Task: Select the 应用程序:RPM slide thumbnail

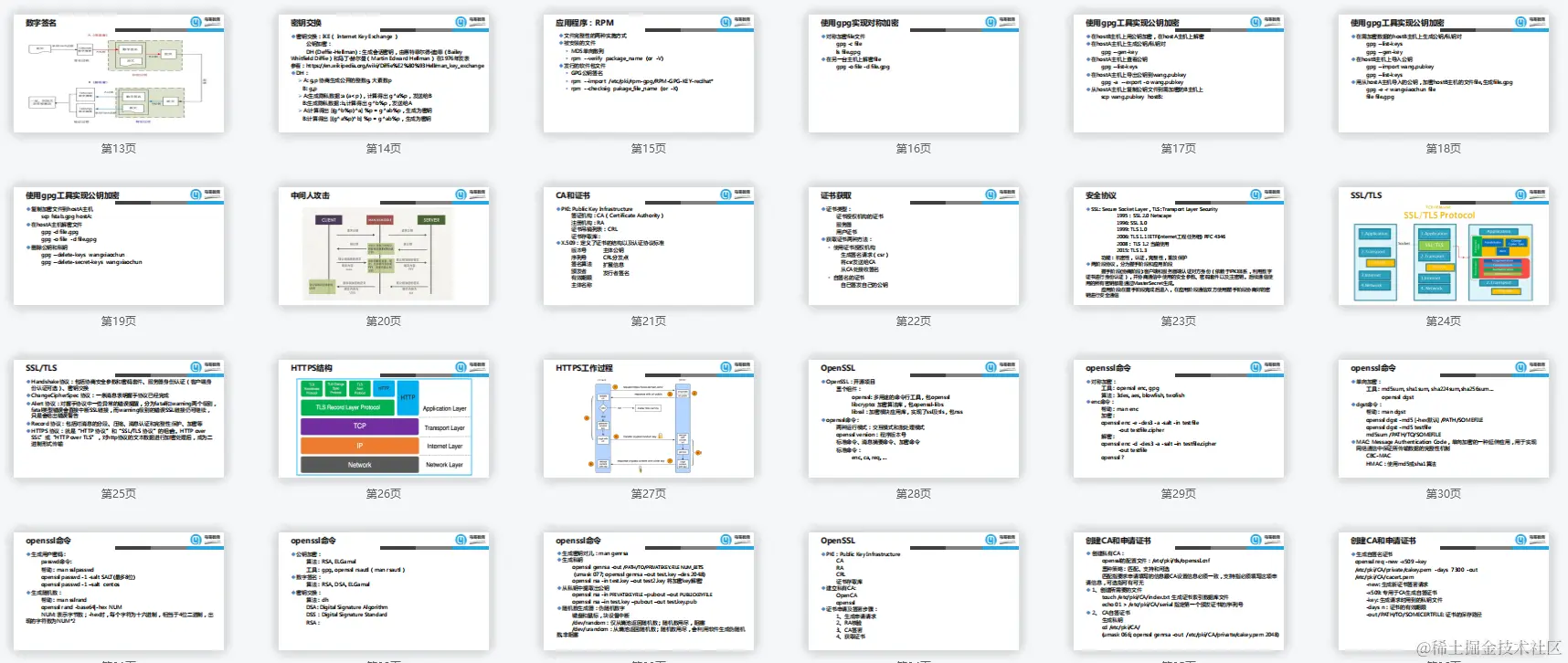Action: click(x=649, y=73)
